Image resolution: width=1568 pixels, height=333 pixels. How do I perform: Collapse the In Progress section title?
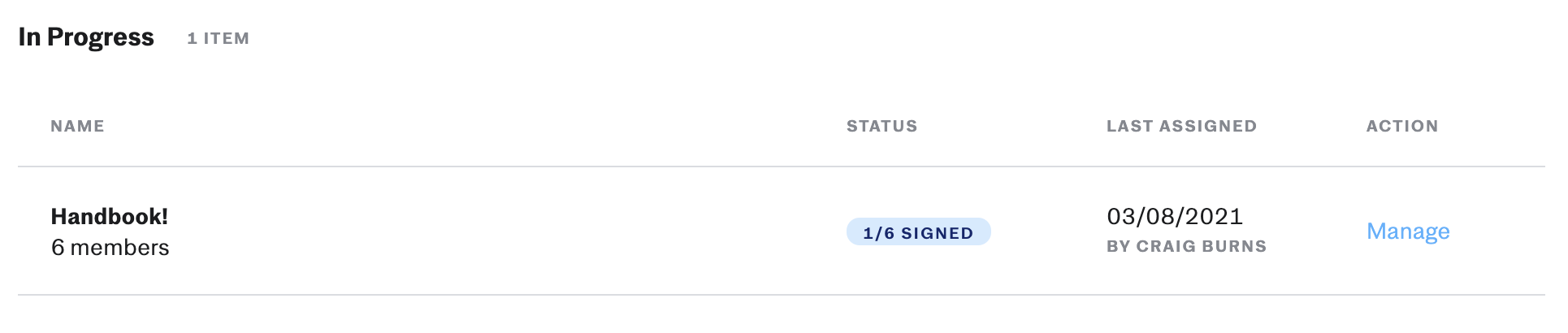[86, 37]
